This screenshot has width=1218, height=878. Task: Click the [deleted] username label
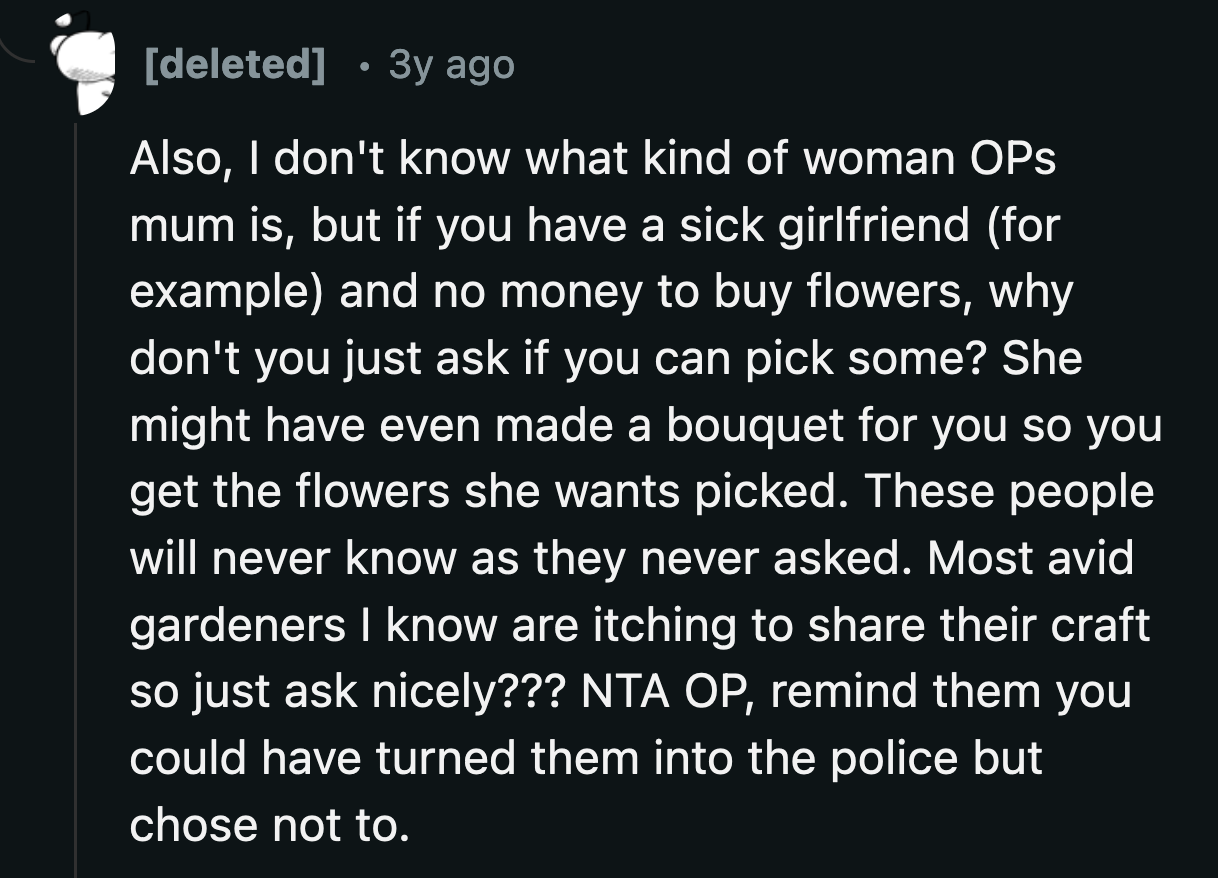point(235,65)
